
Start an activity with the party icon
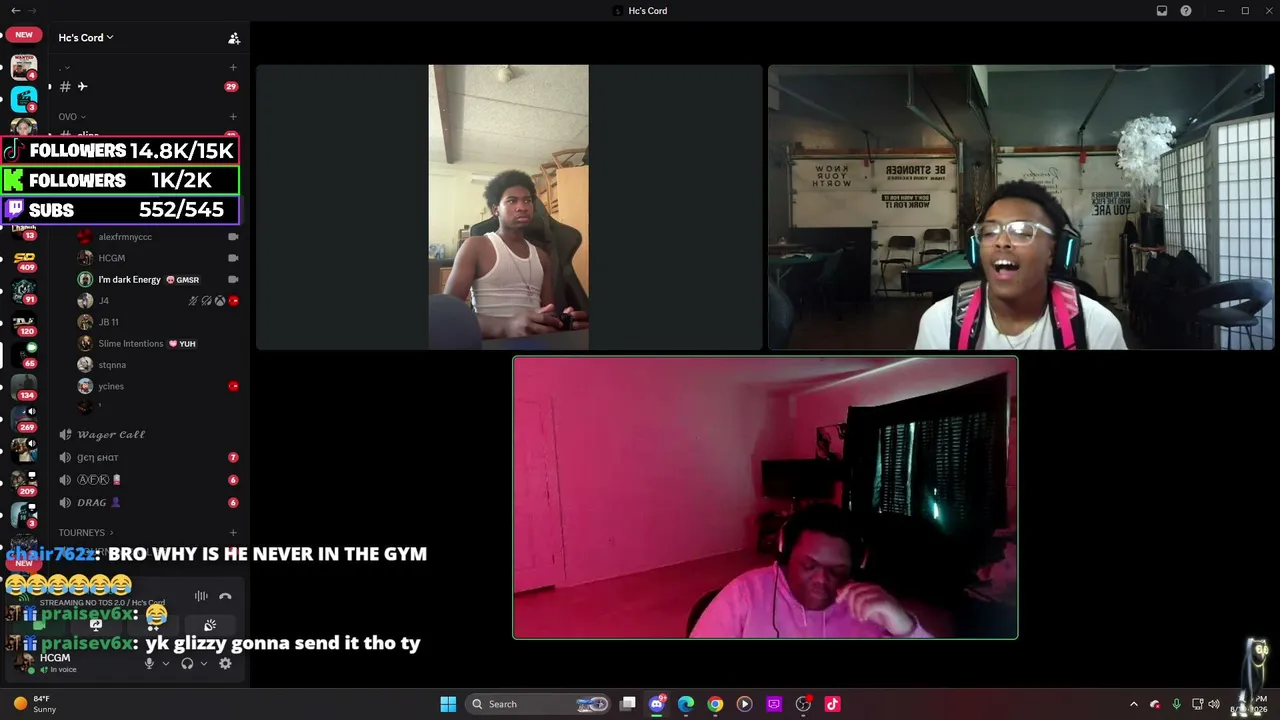tap(210, 626)
